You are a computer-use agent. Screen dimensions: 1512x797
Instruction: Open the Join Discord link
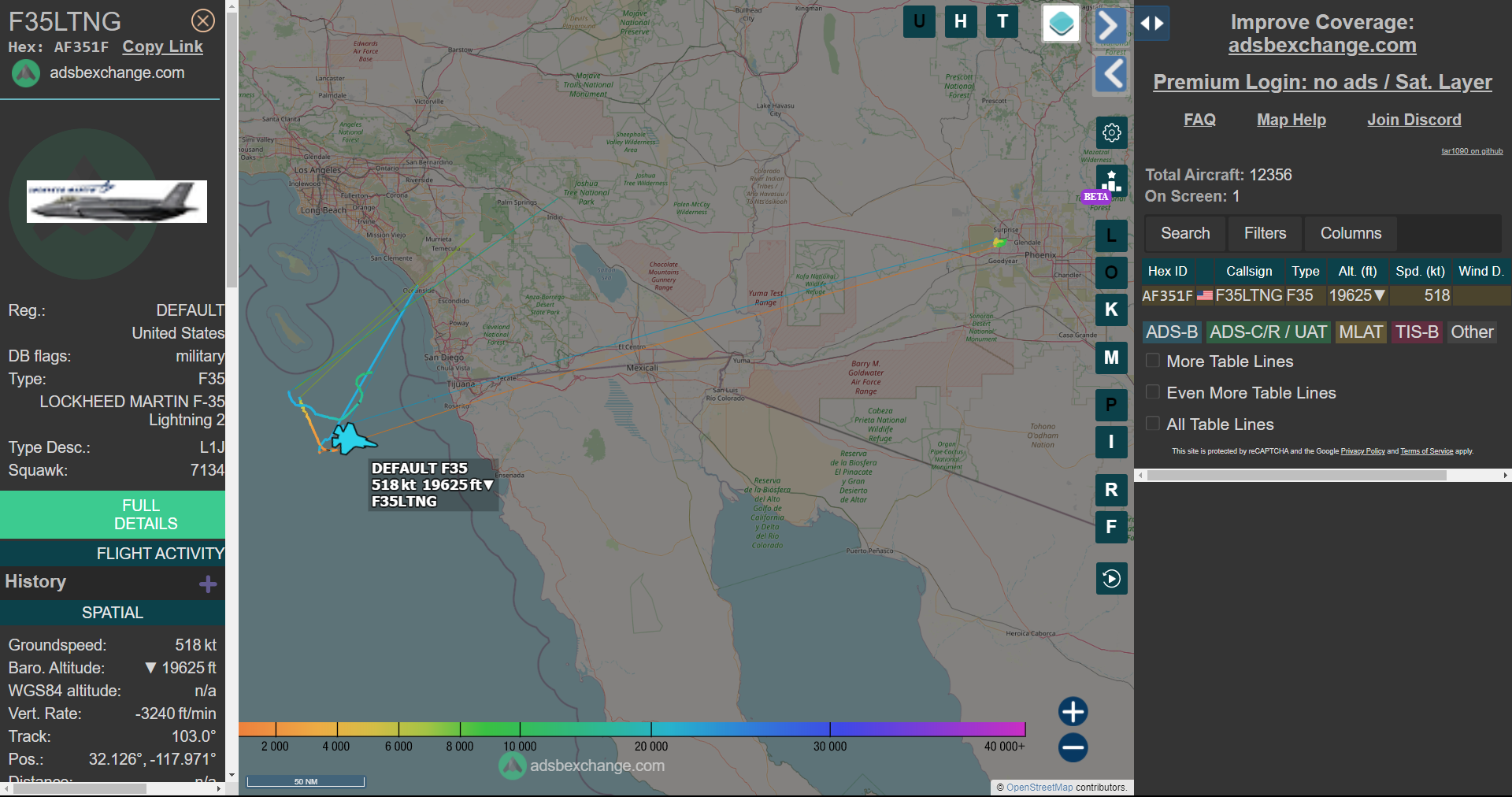[1414, 120]
